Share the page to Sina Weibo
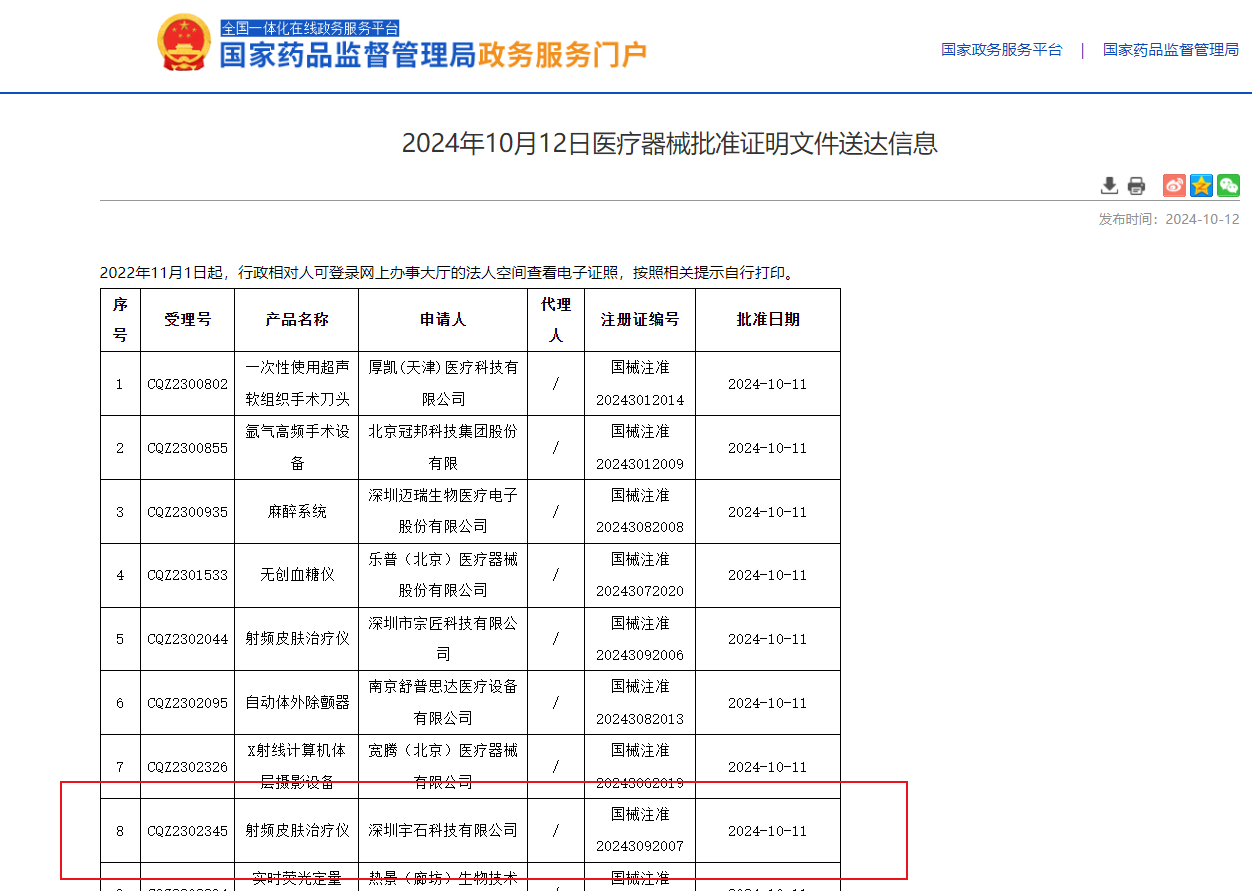Screen dimensions: 1252x891 (x=1173, y=185)
